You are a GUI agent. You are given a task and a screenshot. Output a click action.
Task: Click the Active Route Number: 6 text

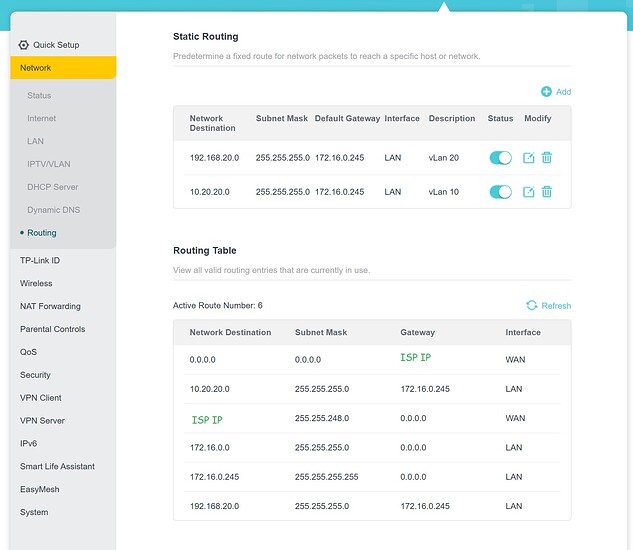click(218, 305)
